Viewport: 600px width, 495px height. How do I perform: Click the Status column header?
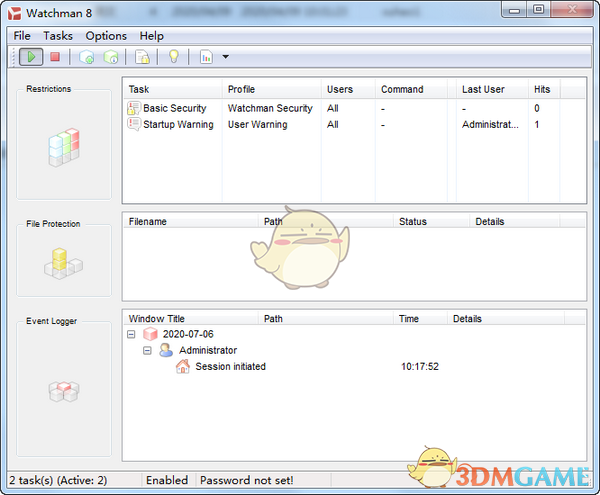432,221
